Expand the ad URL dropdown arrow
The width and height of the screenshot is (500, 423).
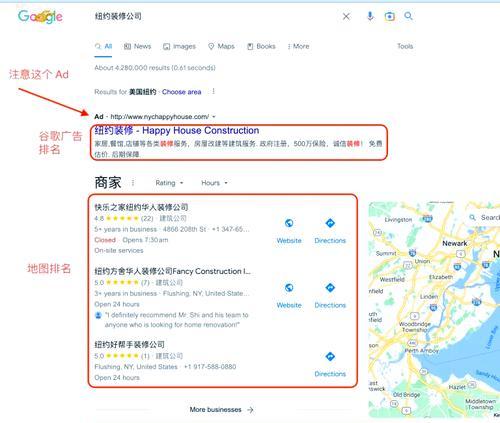point(214,117)
